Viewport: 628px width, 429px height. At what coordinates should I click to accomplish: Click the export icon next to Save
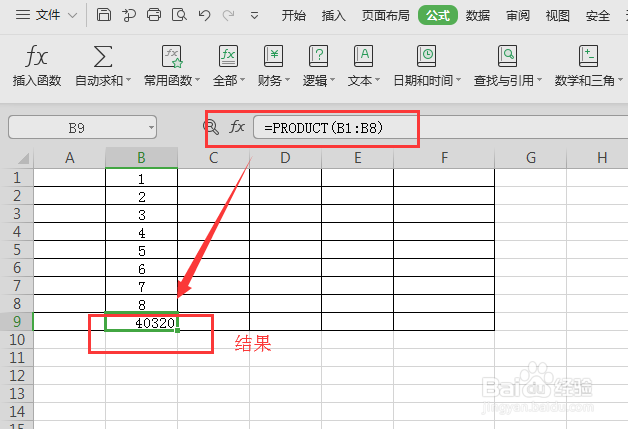point(129,15)
